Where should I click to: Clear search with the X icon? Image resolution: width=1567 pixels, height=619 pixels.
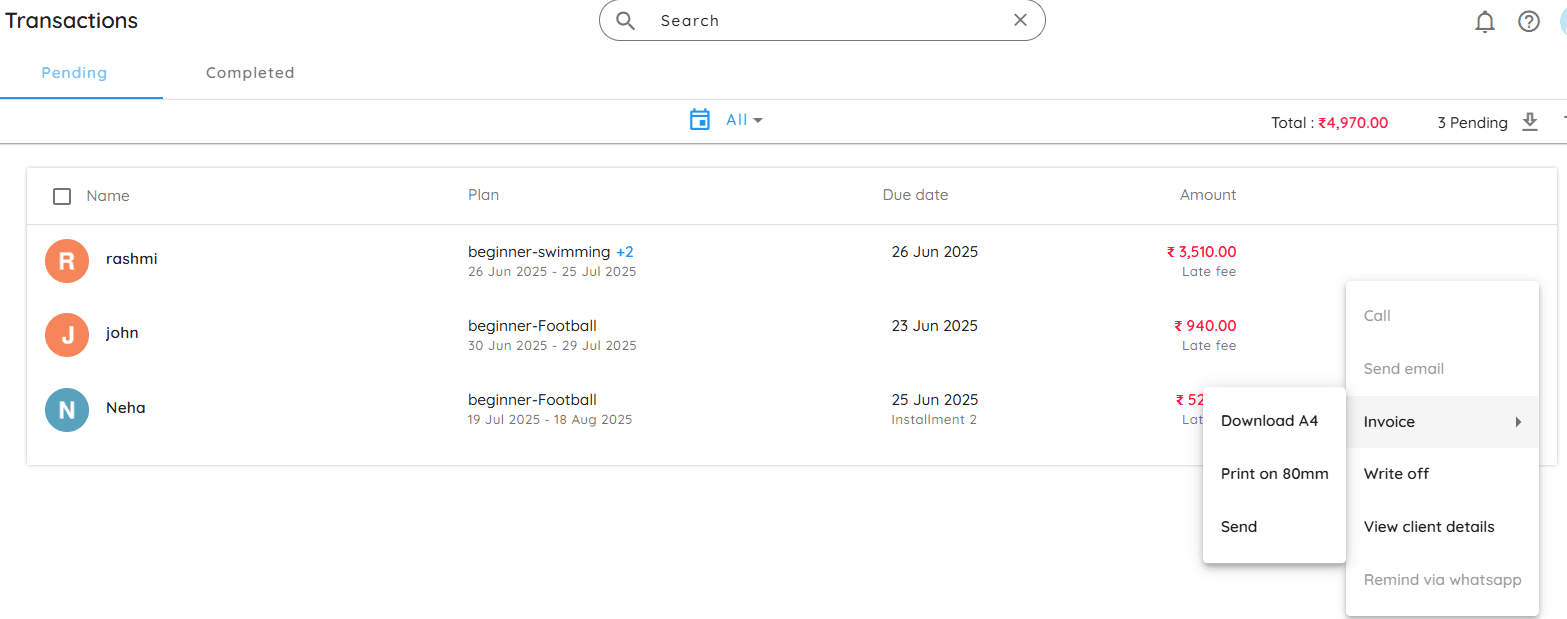click(1020, 20)
